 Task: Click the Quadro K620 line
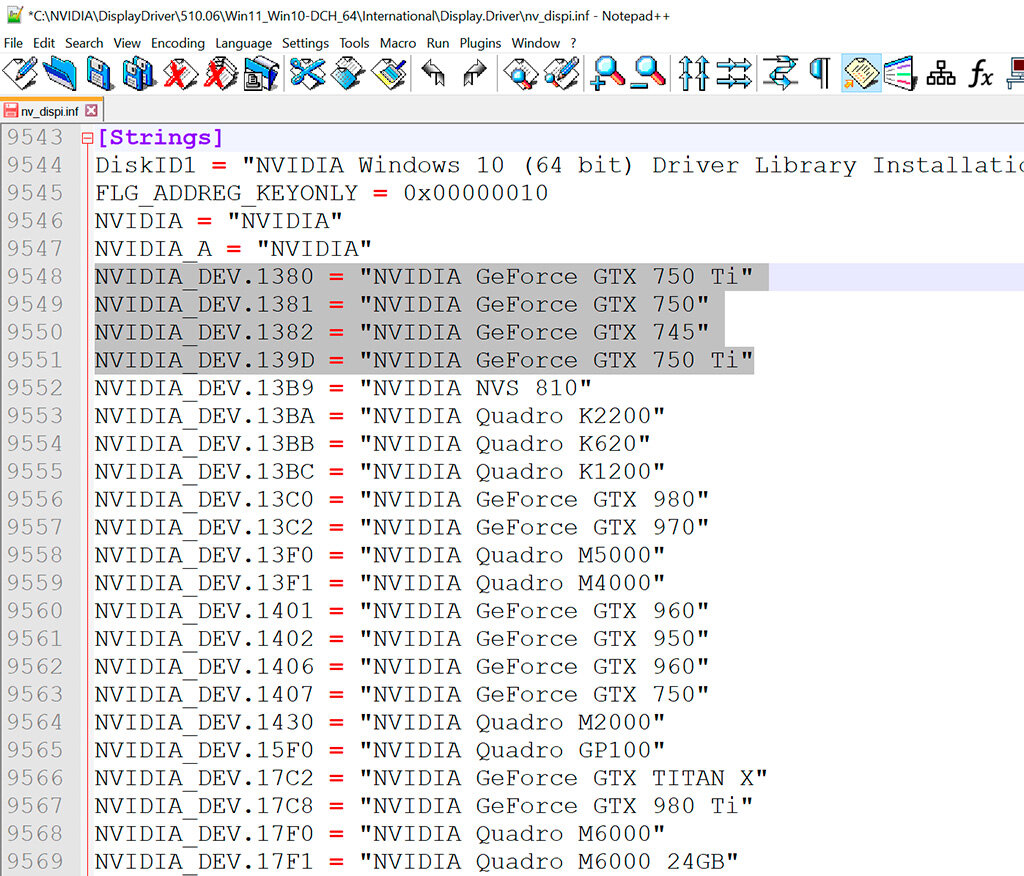[x=372, y=444]
